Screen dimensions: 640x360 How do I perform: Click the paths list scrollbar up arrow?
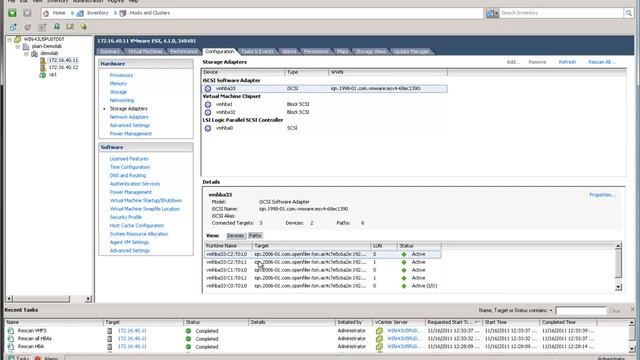[618, 246]
